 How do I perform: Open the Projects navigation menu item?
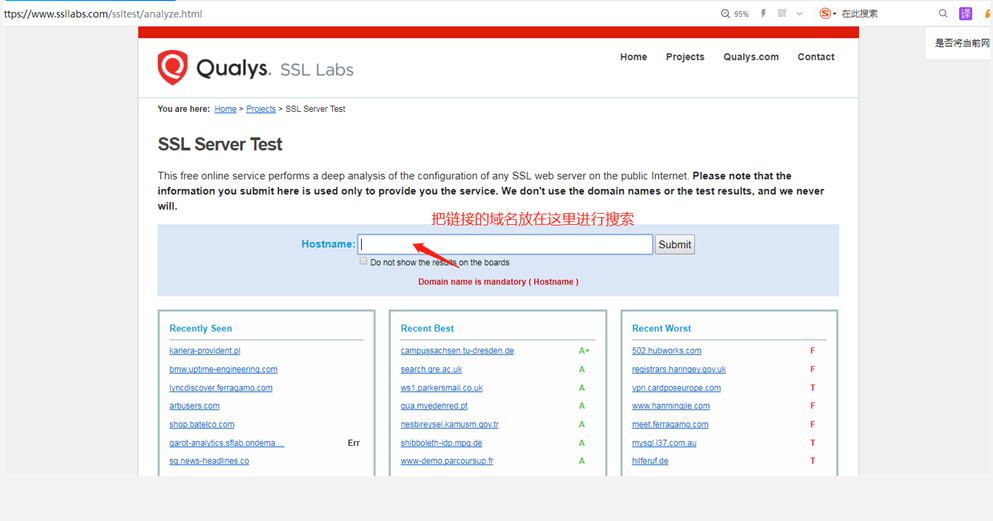685,57
